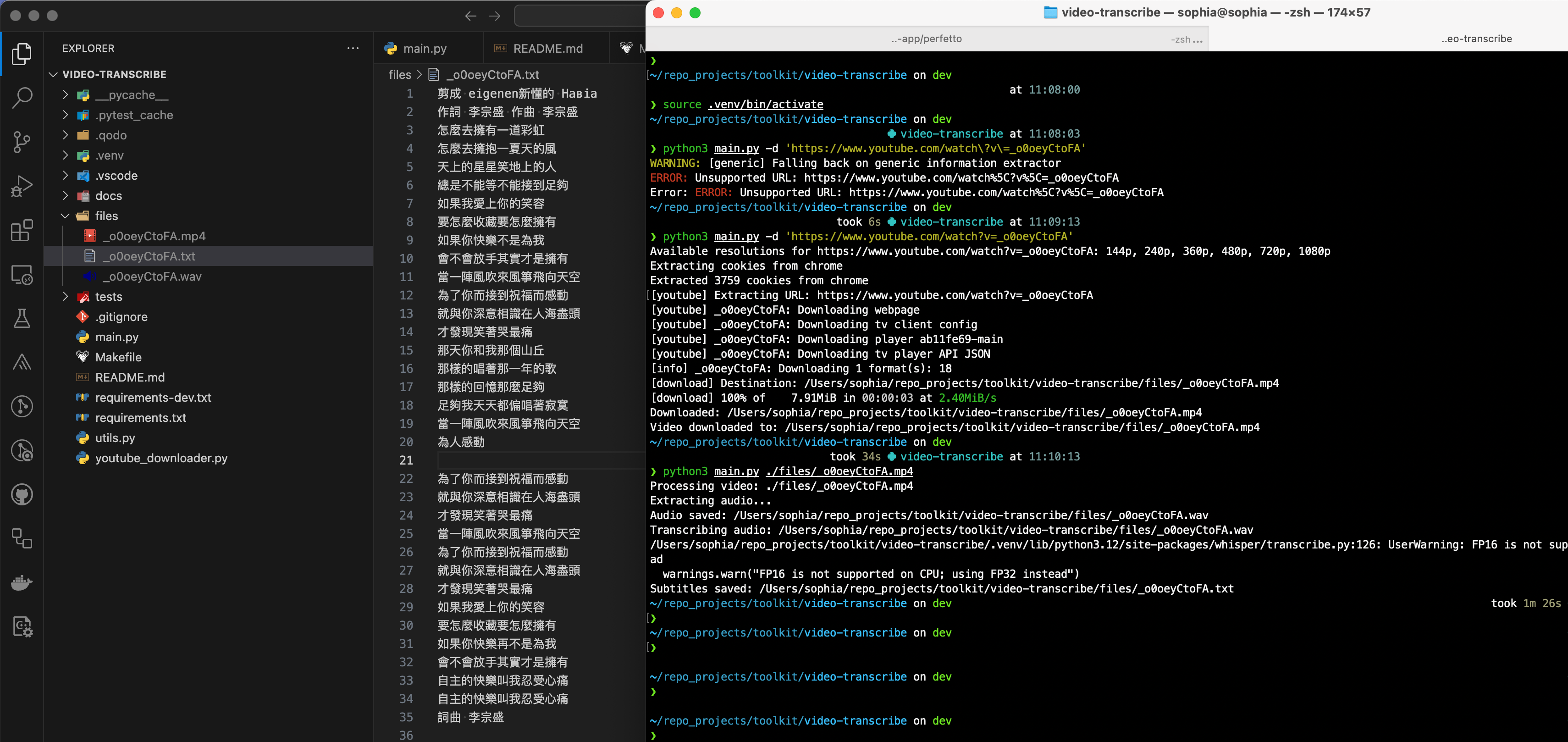Click 'took 1m 26s' in Terminal
This screenshot has width=1568, height=742.
[1526, 603]
